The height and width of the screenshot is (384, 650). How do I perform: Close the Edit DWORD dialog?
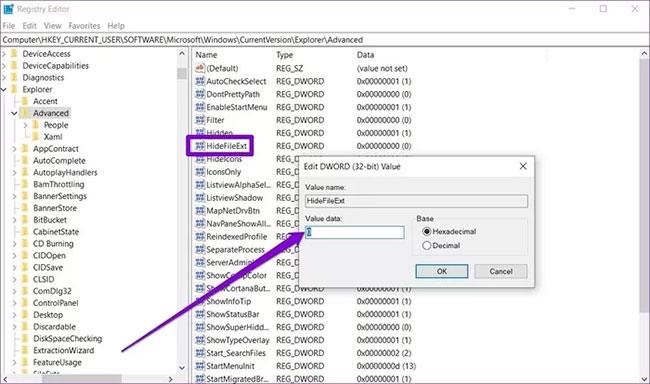(523, 166)
